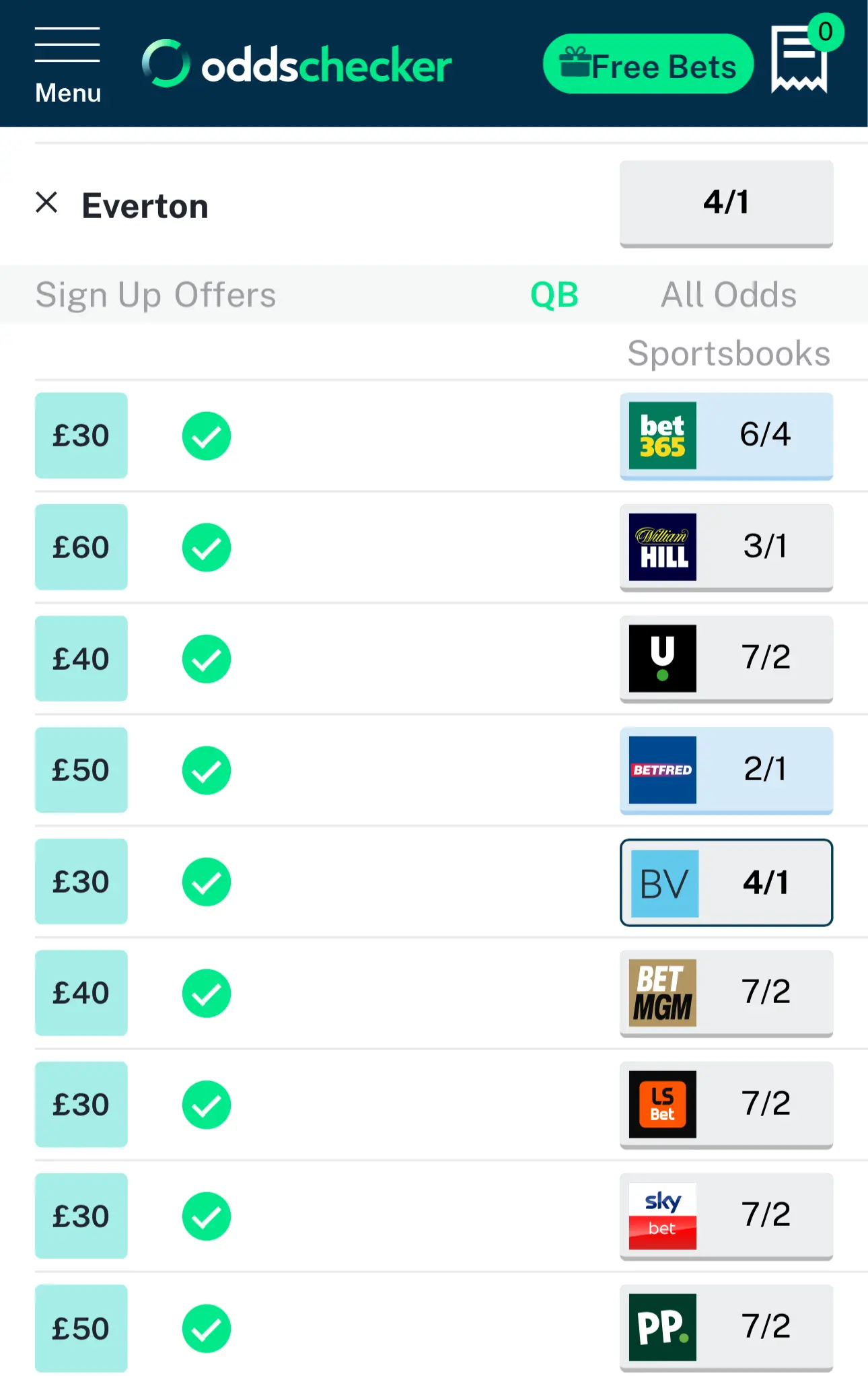Choose Paddy Power 7/2 odds
868x1376 pixels.
pyautogui.click(x=726, y=1327)
